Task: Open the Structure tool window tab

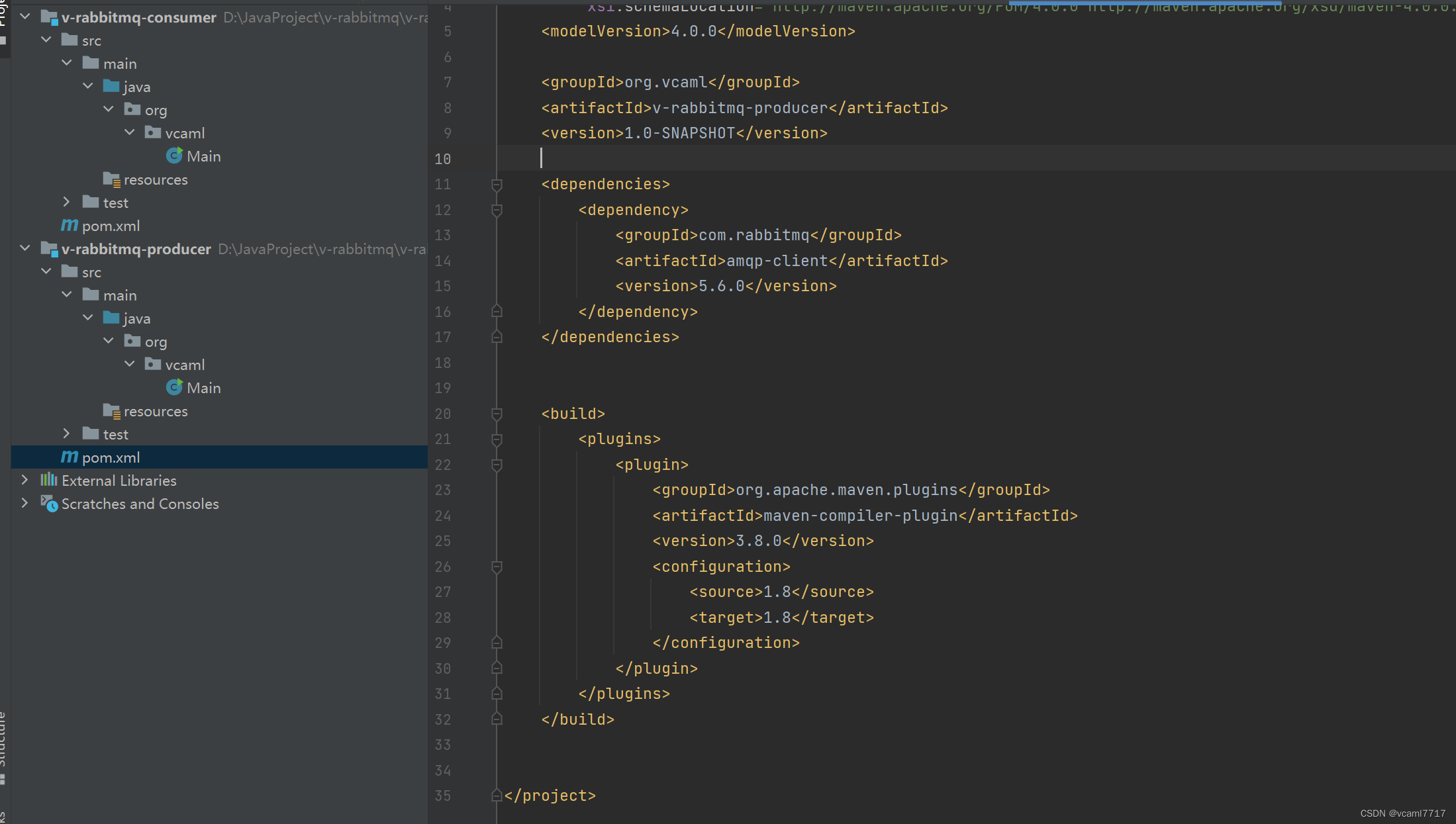Action: coord(4,748)
